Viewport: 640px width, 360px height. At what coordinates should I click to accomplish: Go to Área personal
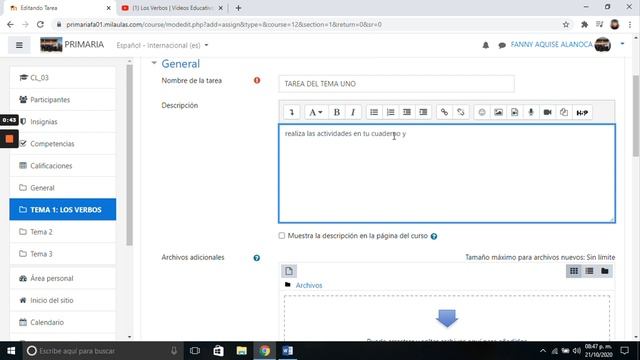63,278
